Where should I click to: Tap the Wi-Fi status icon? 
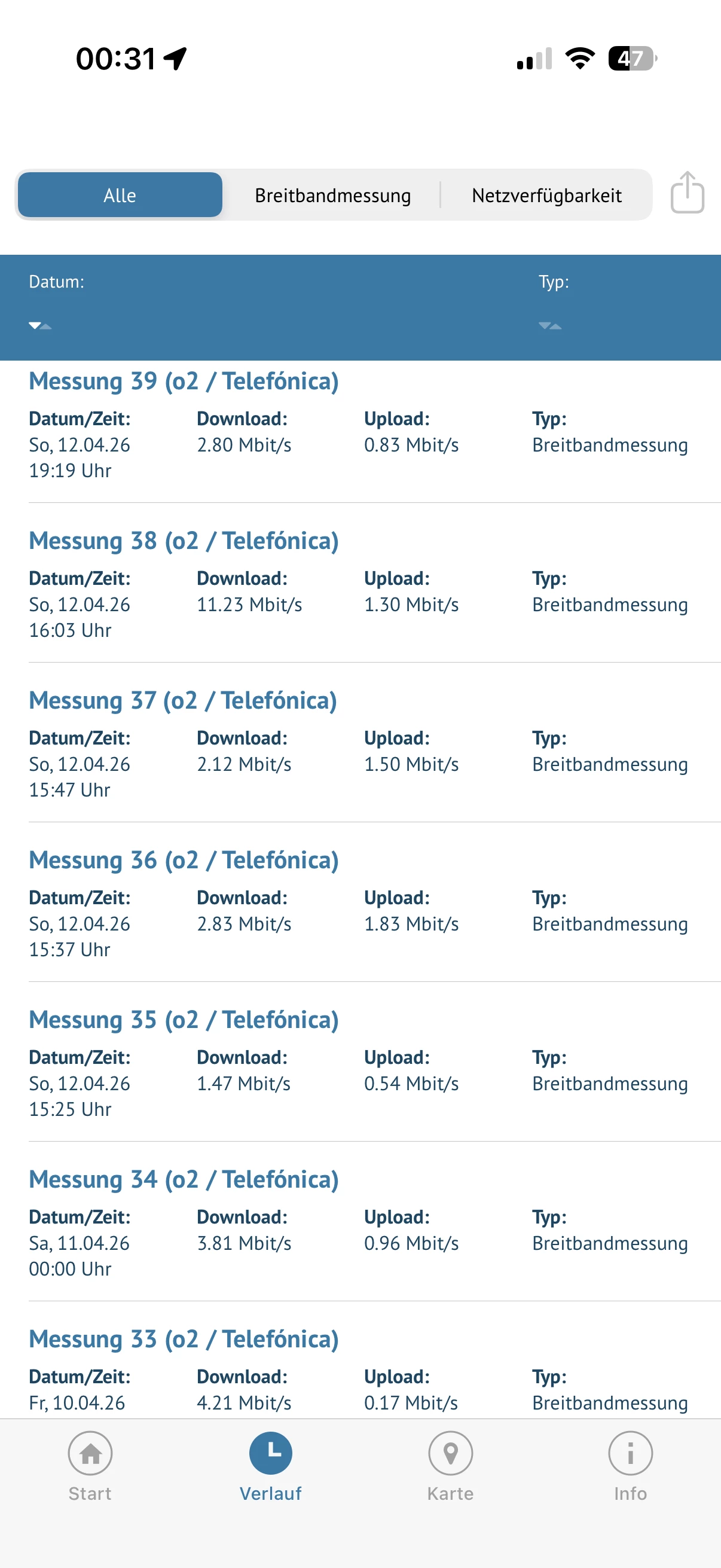(x=580, y=59)
